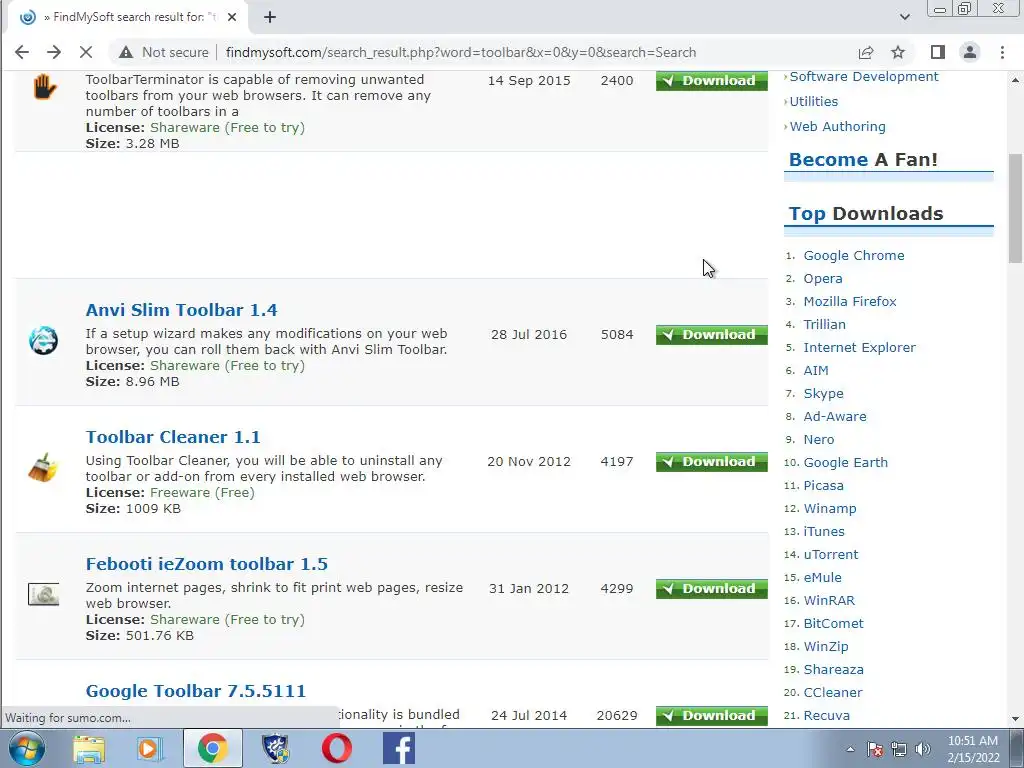Expand the tab search dropdown

click(x=904, y=17)
